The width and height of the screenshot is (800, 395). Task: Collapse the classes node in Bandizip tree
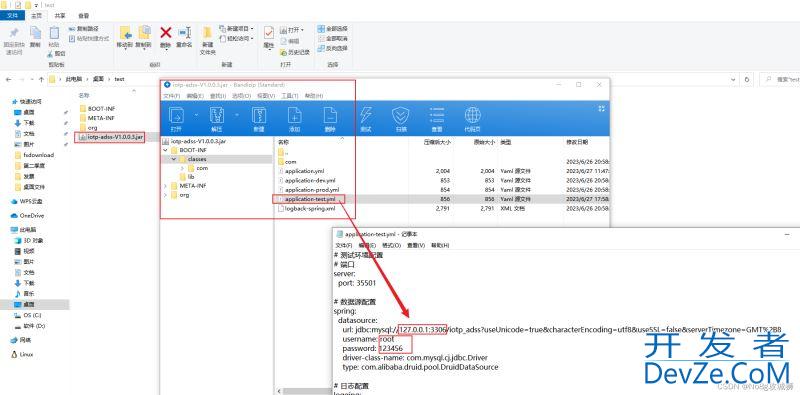coord(173,159)
